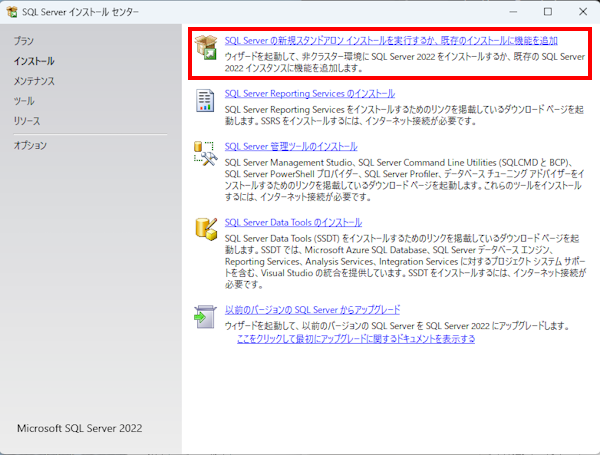Open the メンテナンス section
This screenshot has width=600, height=455.
(x=34, y=81)
